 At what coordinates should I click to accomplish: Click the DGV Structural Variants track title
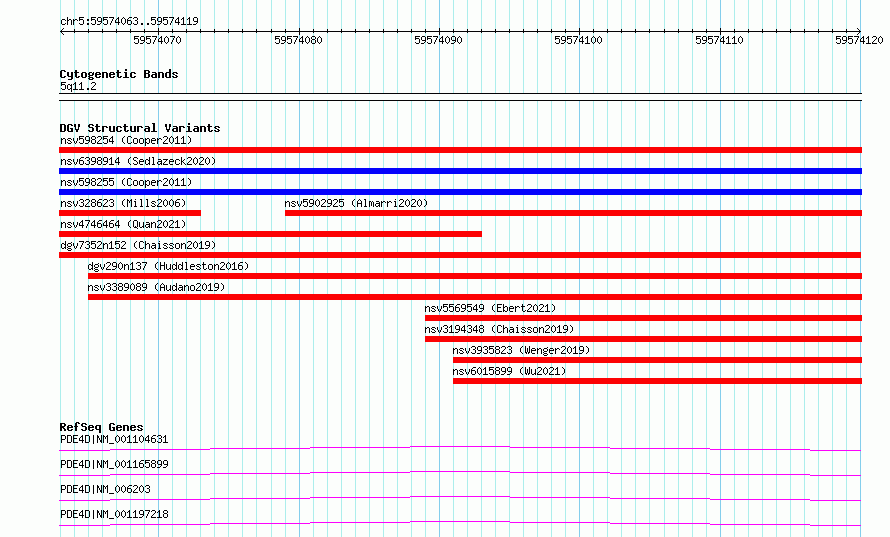pos(140,128)
